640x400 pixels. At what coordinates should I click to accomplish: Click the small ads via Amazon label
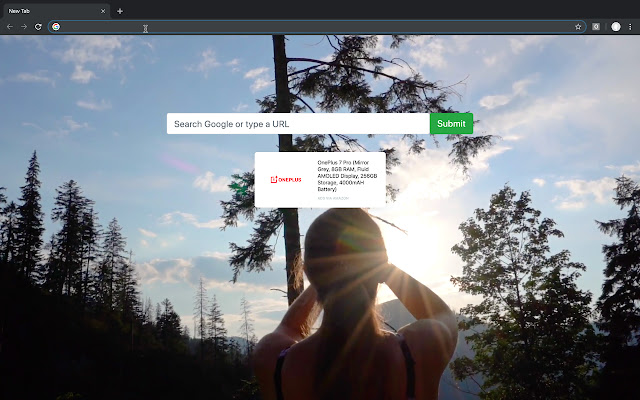coord(333,198)
